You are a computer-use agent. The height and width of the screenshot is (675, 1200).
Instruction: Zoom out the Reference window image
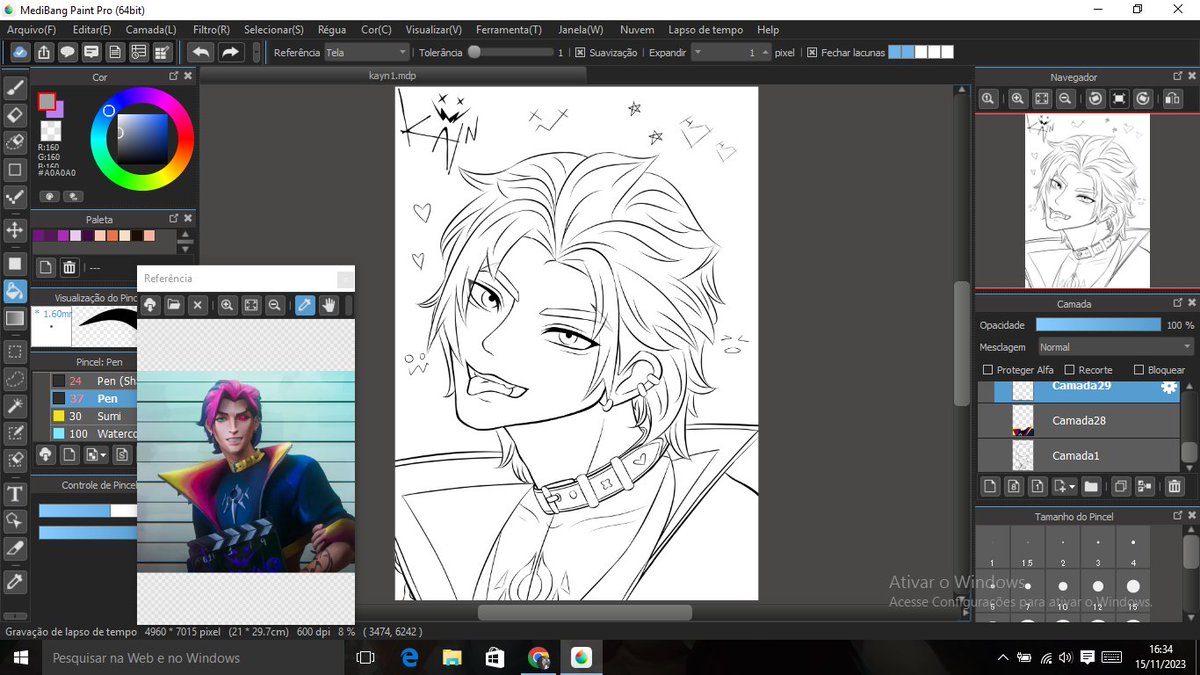pyautogui.click(x=274, y=305)
